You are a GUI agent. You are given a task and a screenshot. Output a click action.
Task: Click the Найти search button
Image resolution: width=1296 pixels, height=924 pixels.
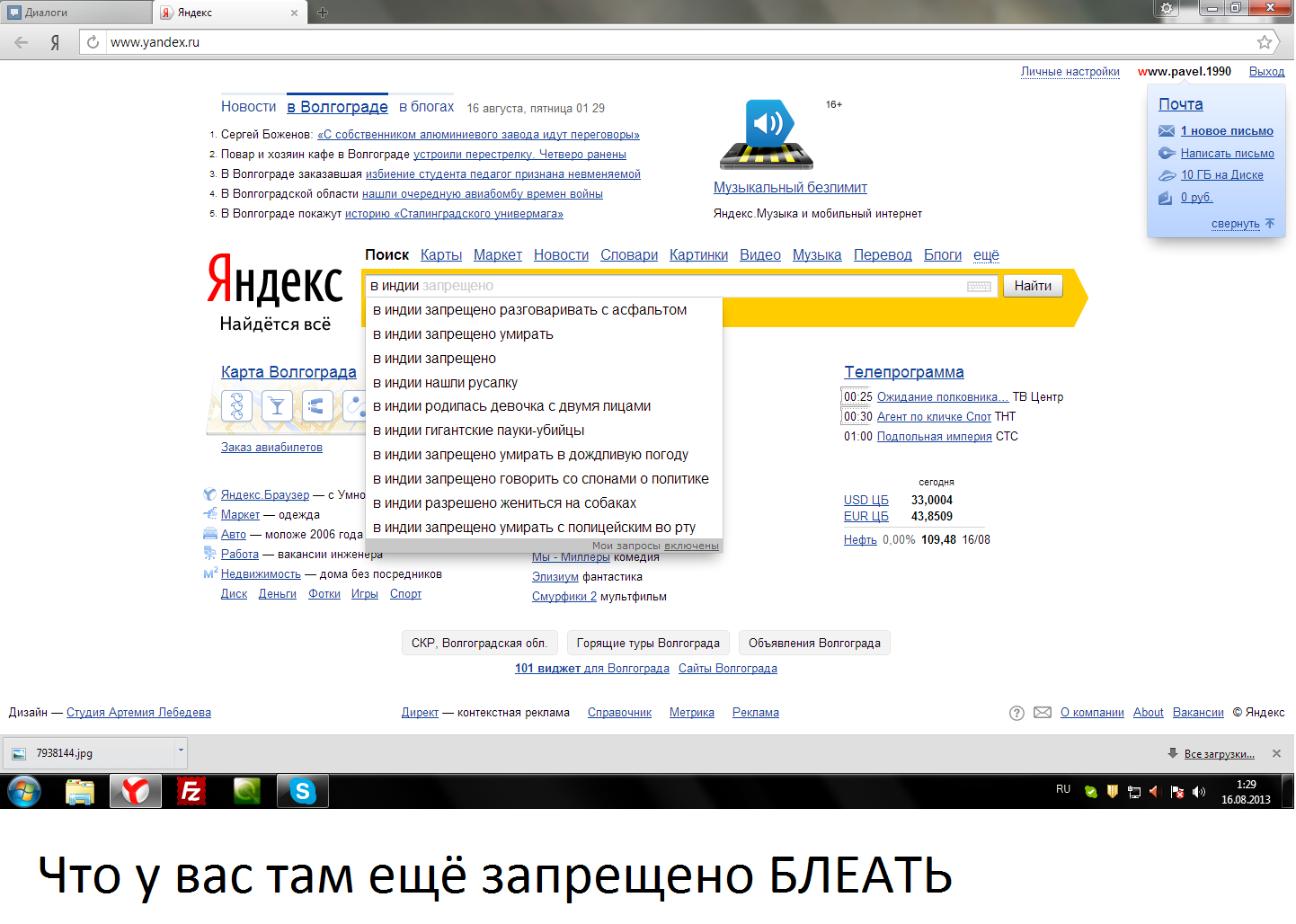tap(1033, 286)
